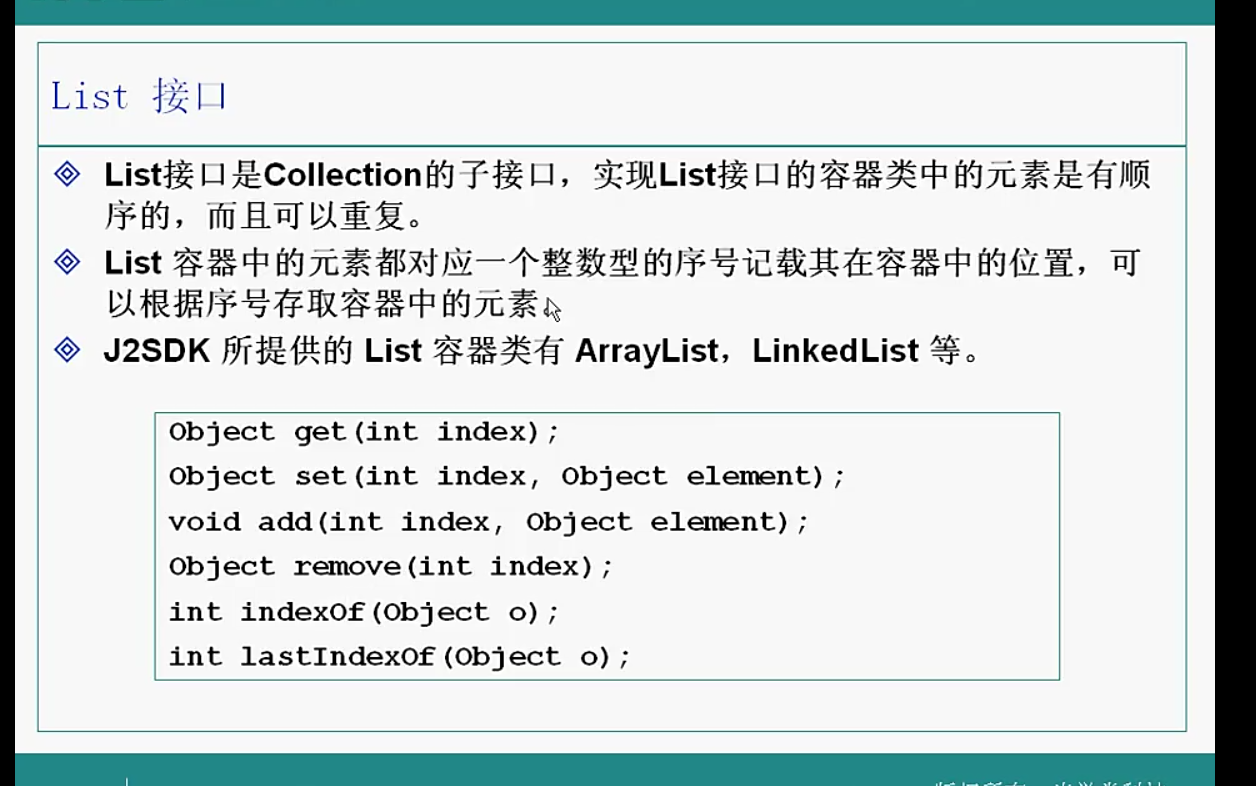The image size is (1256, 786).
Task: Click the code line "Object remove(int index);"
Action: (391, 567)
